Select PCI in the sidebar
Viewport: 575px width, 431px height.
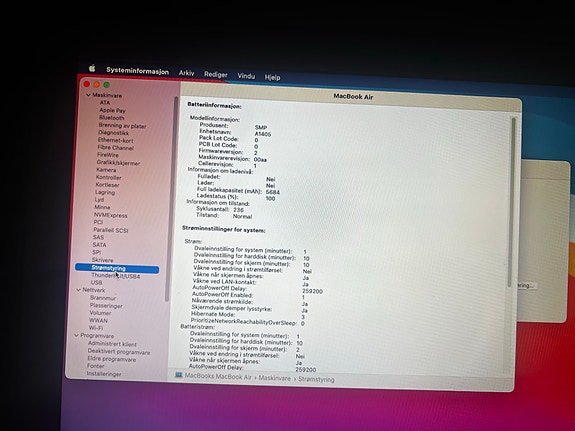tap(98, 222)
